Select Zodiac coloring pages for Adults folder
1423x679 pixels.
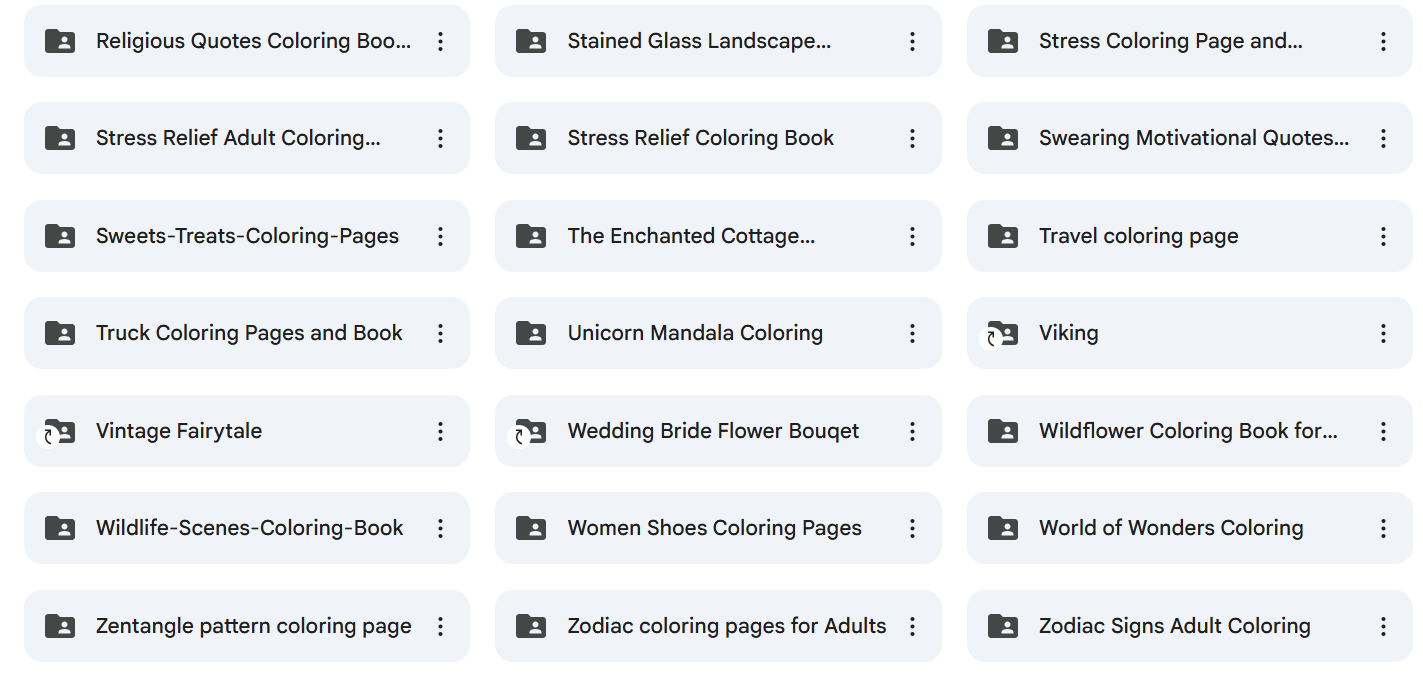[x=726, y=626]
